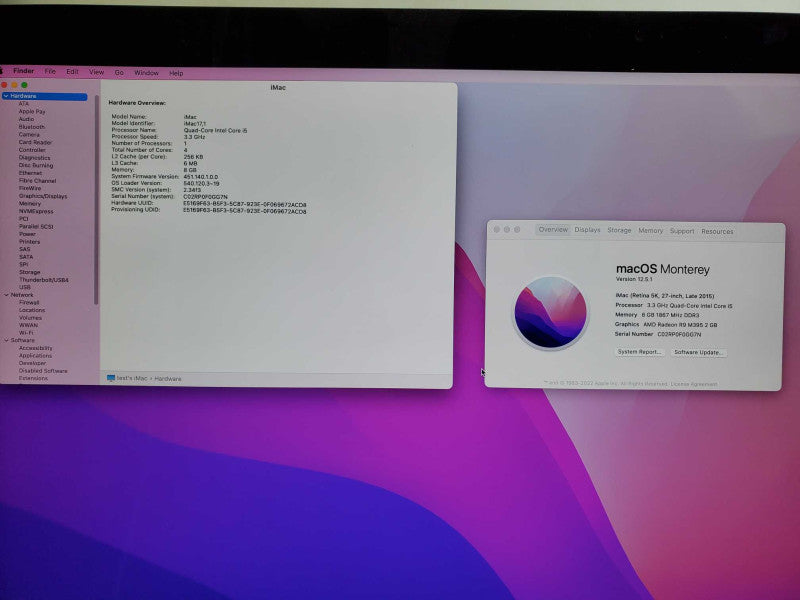The width and height of the screenshot is (800, 600).
Task: Select Thunderbolt/USB4 in the sidebar
Action: pyautogui.click(x=44, y=280)
